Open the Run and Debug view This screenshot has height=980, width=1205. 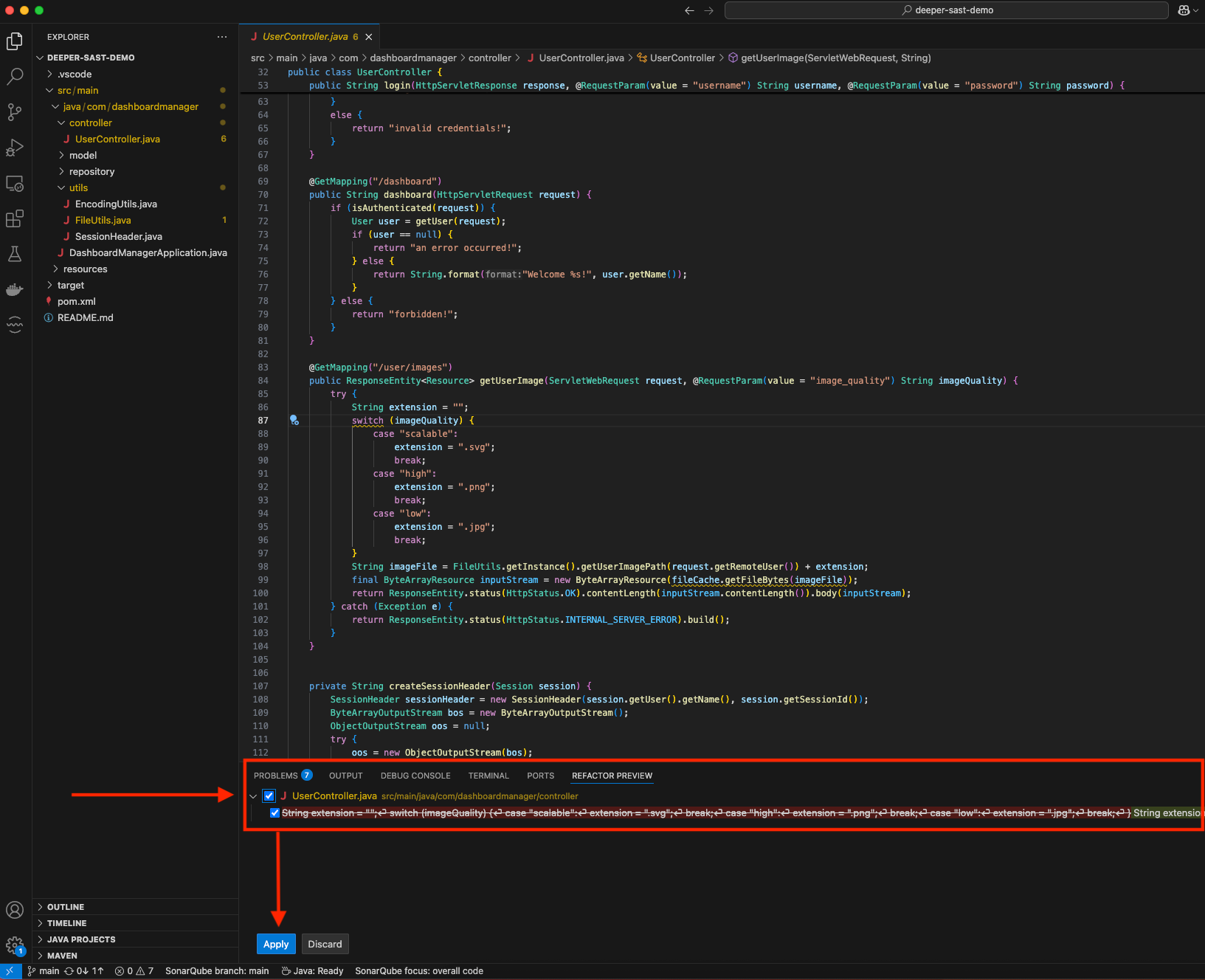point(15,148)
